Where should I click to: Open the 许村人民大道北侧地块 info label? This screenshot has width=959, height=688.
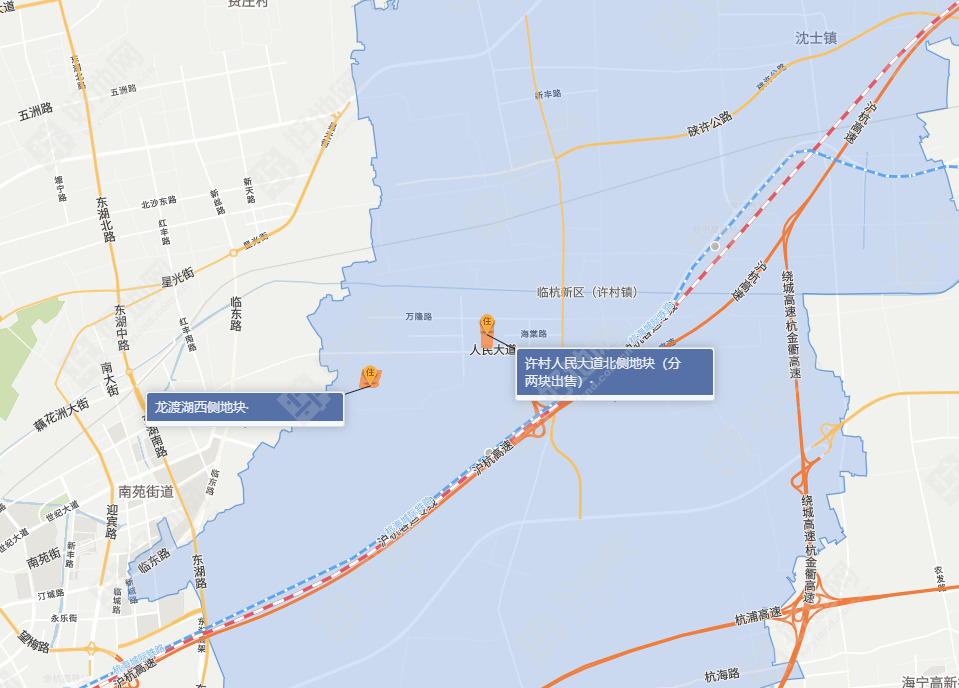click(615, 372)
